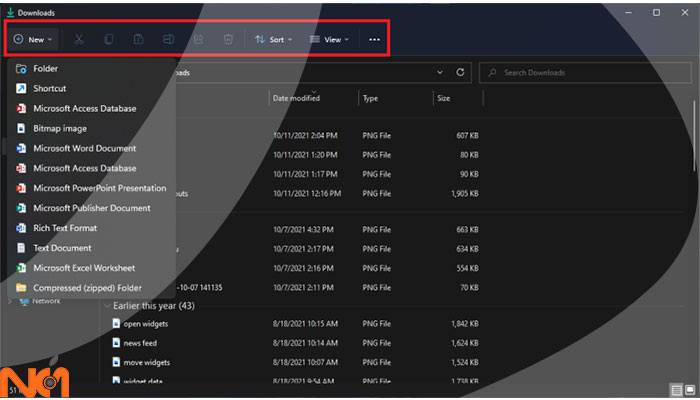Viewport: 700px width, 400px height.
Task: Select Rich Text Format entry
Action: (x=91, y=228)
